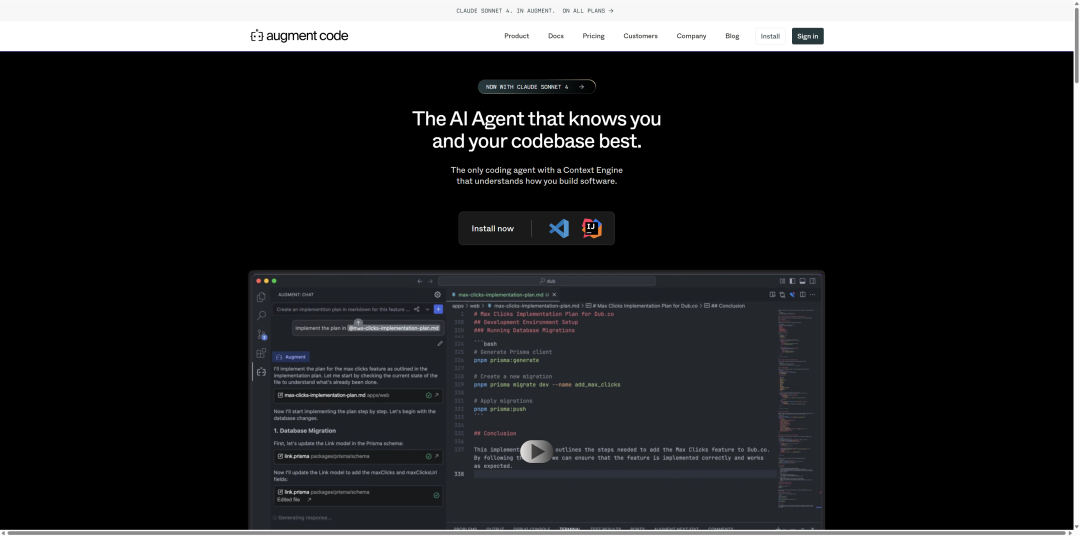Click the Augment label badge in chat
Viewport: 1080px width, 536px height.
tap(291, 357)
